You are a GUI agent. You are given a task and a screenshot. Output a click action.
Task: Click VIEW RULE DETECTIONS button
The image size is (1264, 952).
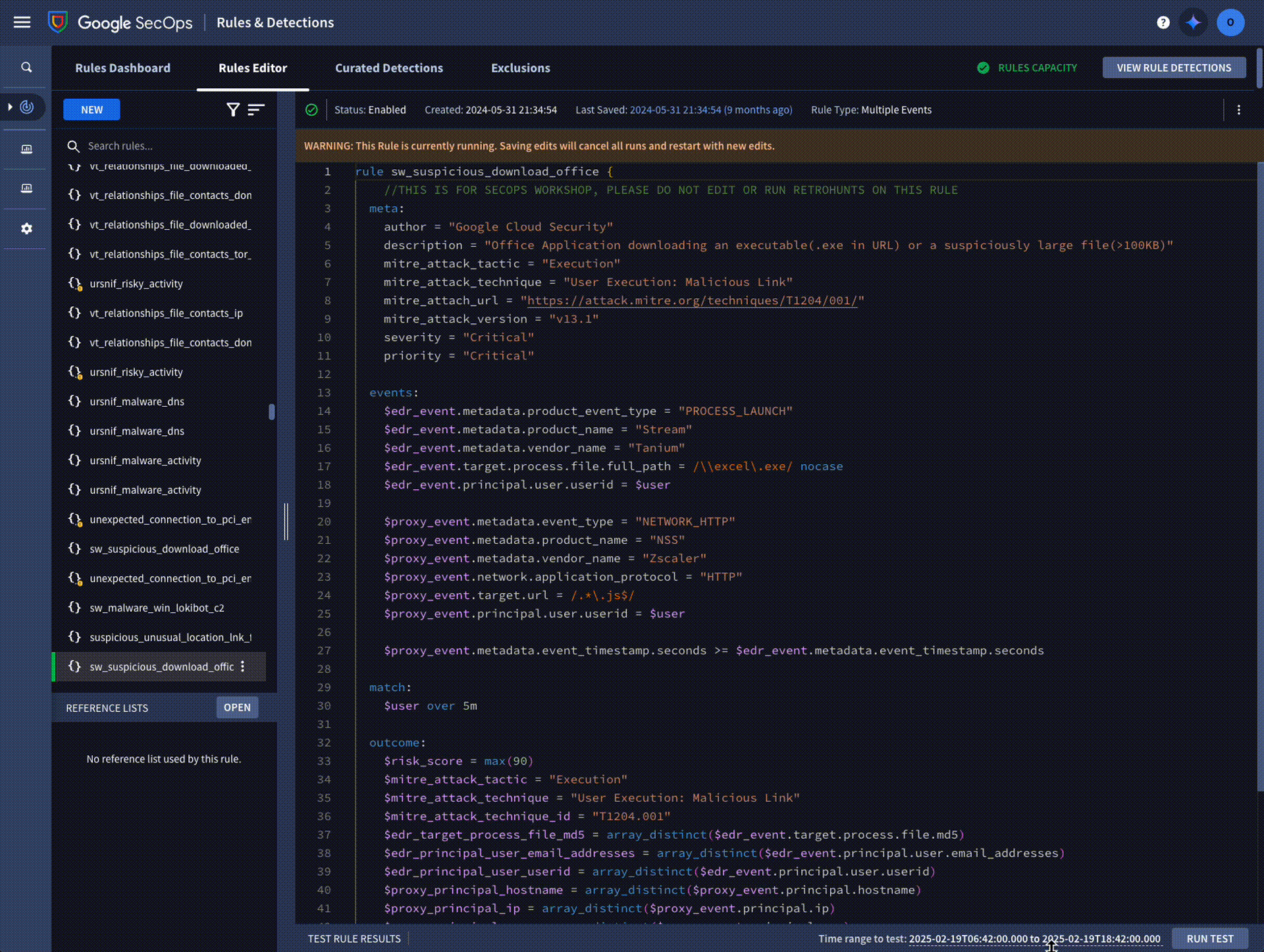tap(1174, 68)
